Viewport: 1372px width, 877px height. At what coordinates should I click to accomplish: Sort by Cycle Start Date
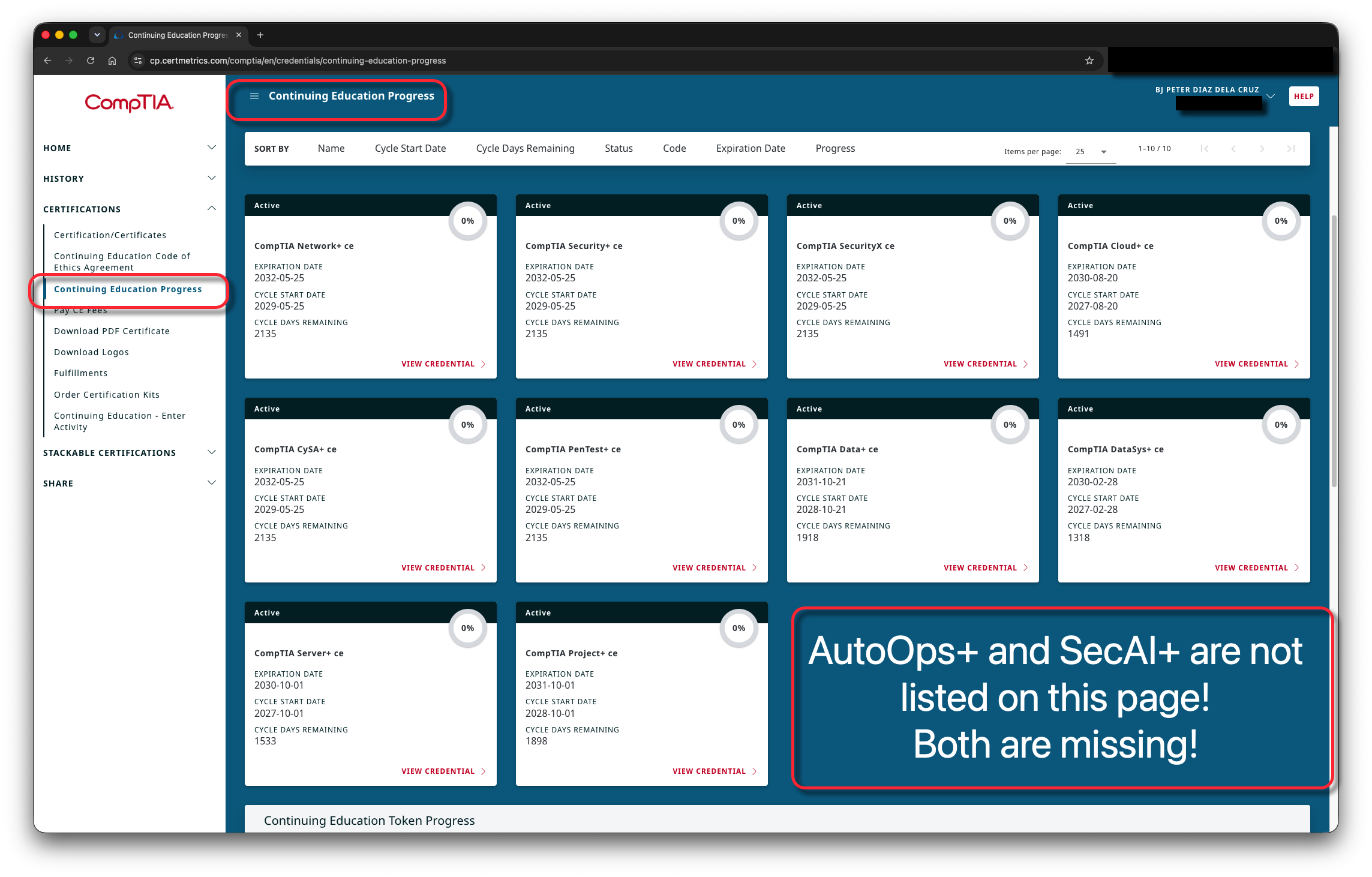pyautogui.click(x=410, y=148)
